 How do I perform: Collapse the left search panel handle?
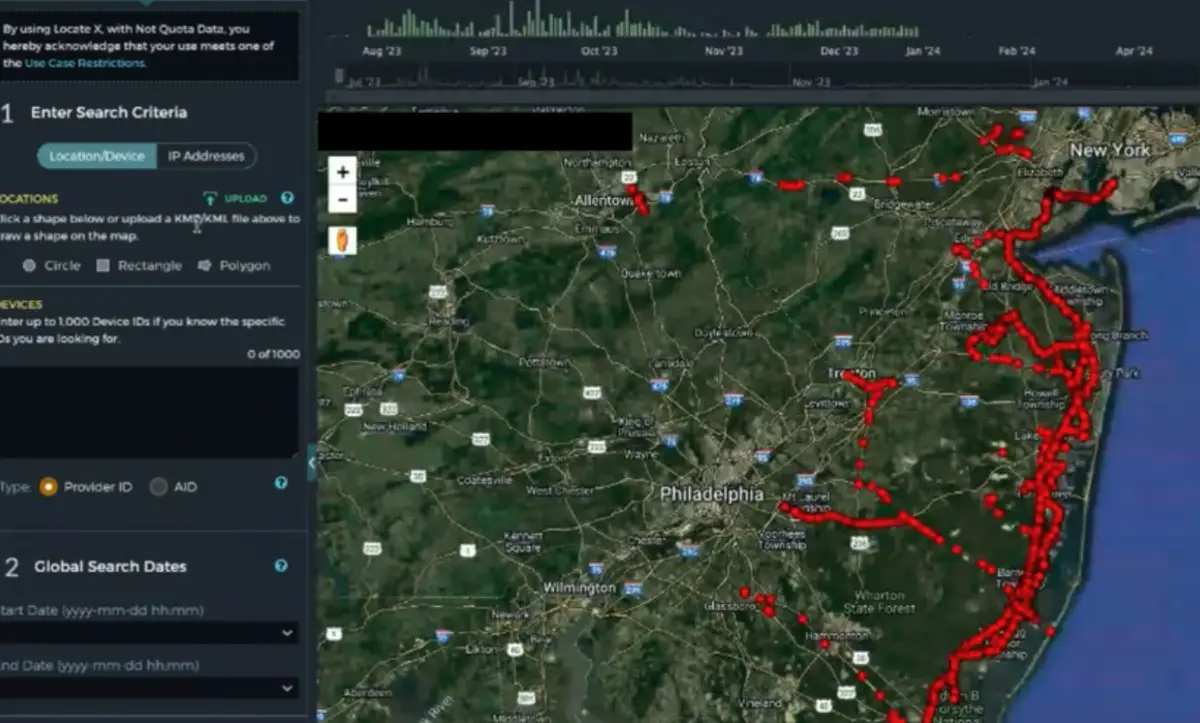311,463
